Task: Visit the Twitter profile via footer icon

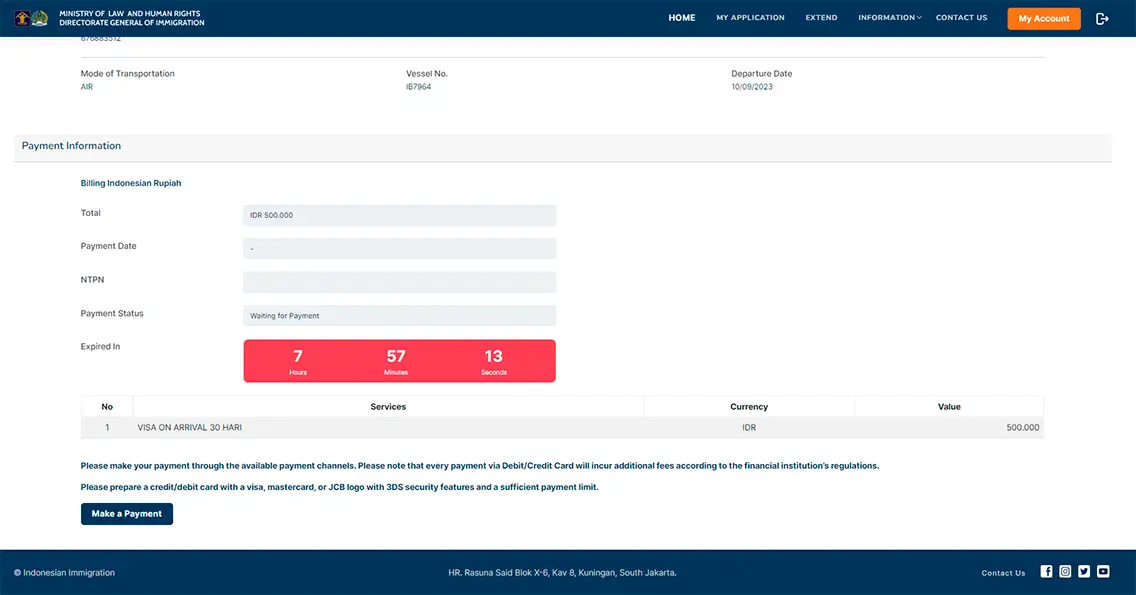Action: (x=1084, y=572)
